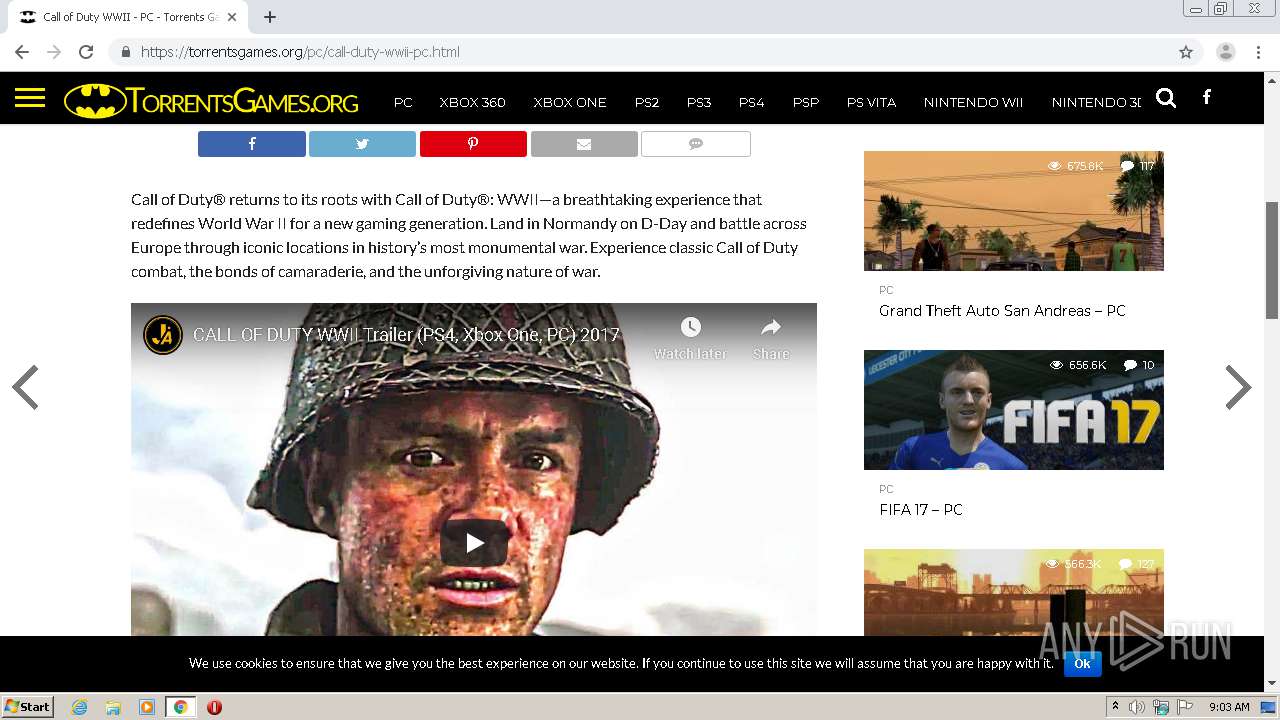Click the FIFA 17 thumbnail
This screenshot has width=1280, height=720.
coord(1014,410)
